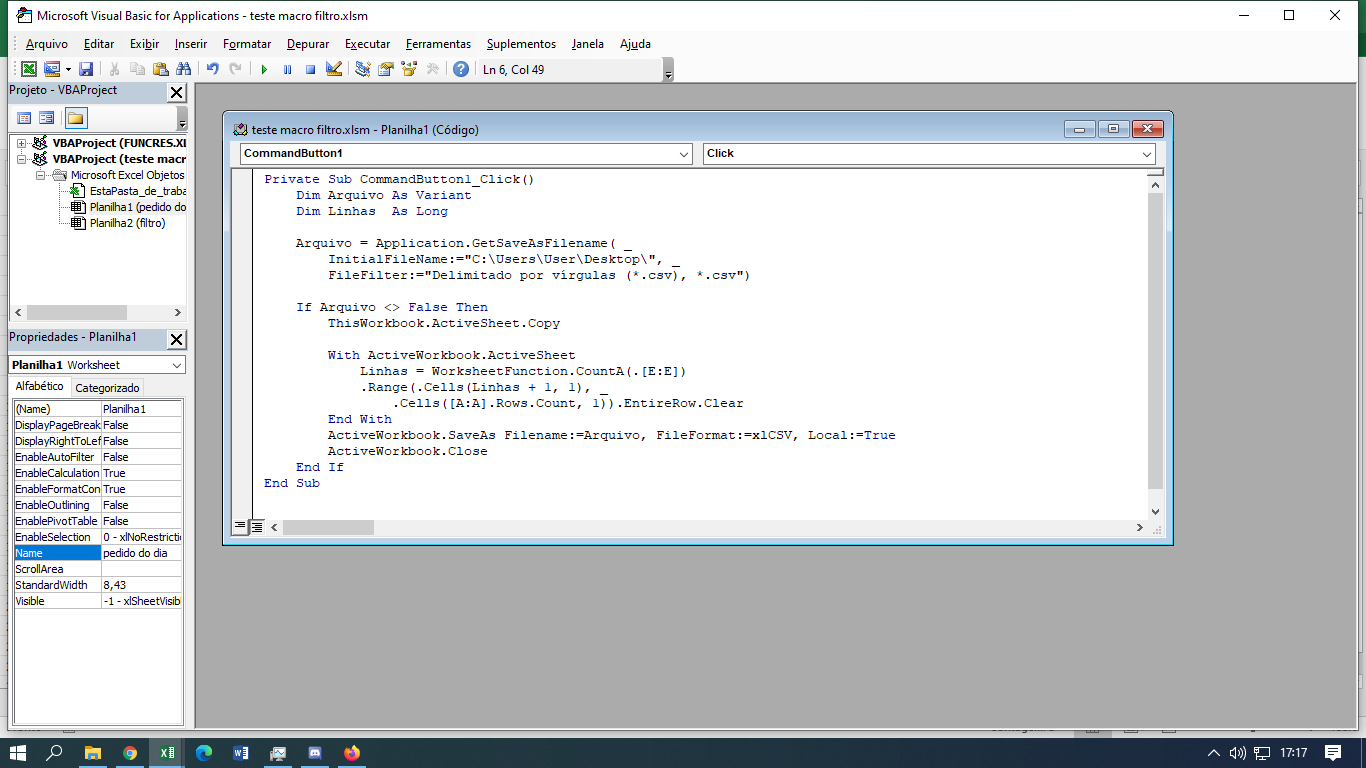Click the View Microsoft Excel toolbar icon
1366x768 pixels.
point(29,69)
